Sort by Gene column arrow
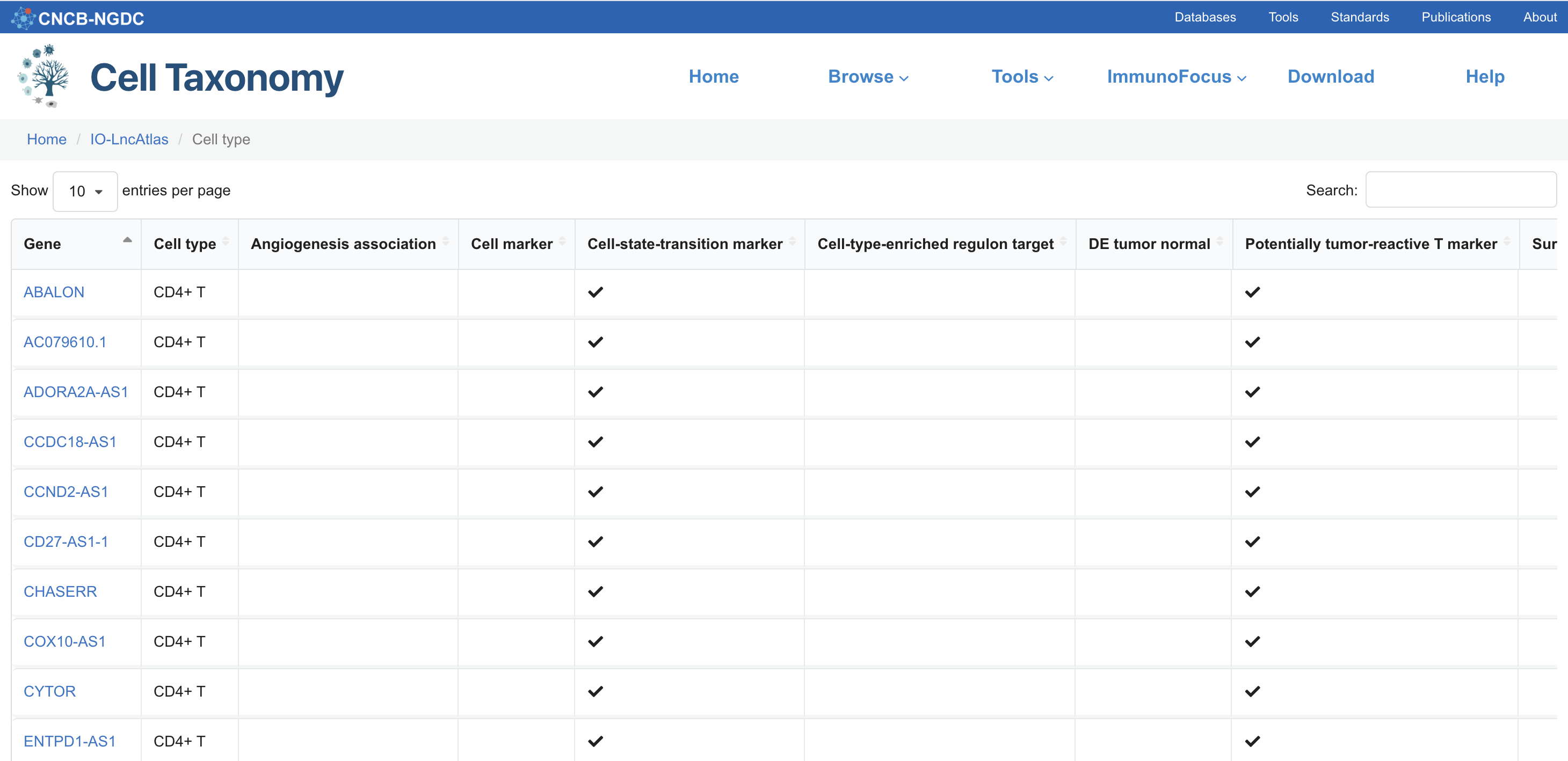This screenshot has width=1568, height=761. (x=127, y=240)
